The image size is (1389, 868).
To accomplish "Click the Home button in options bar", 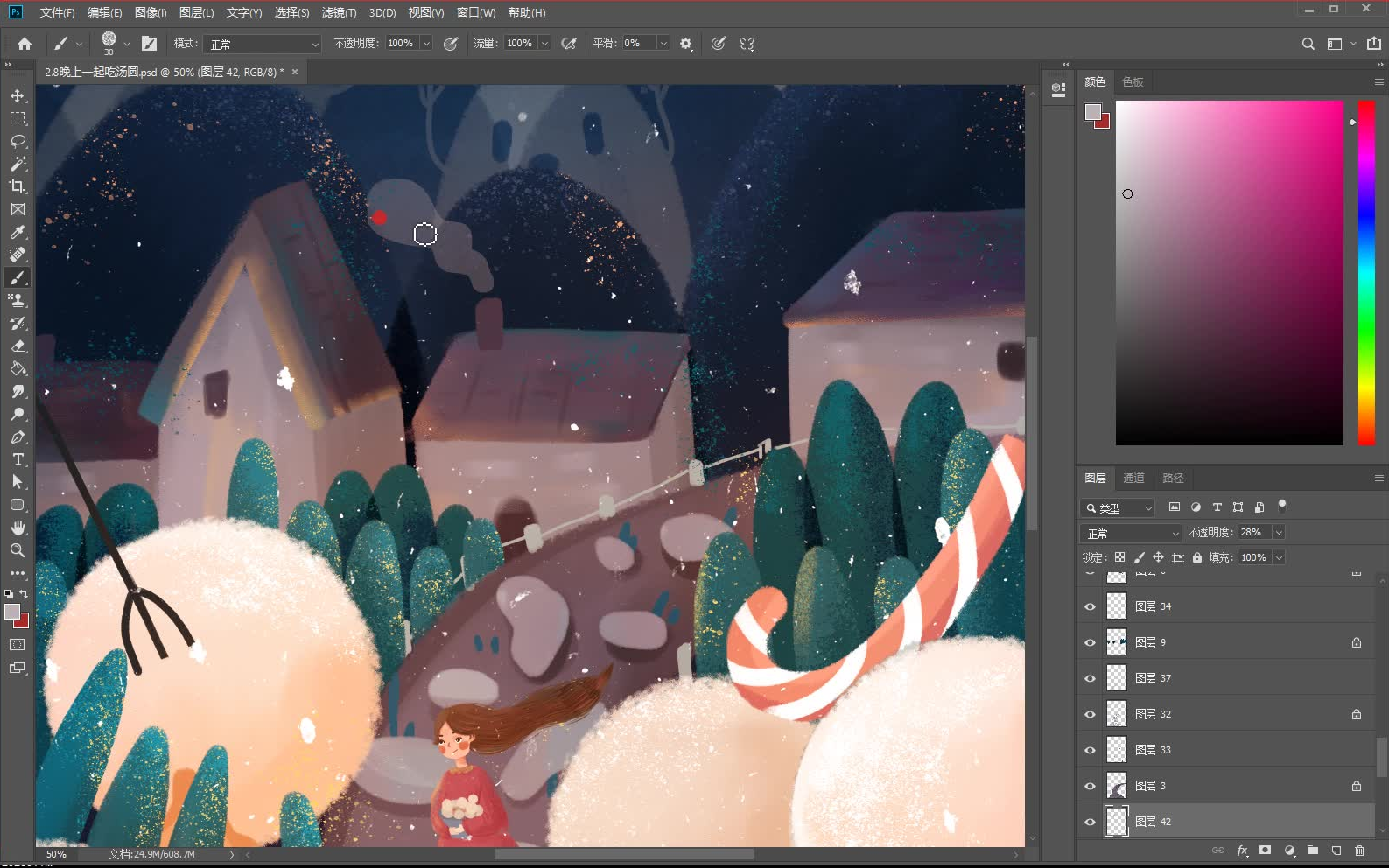I will [25, 43].
